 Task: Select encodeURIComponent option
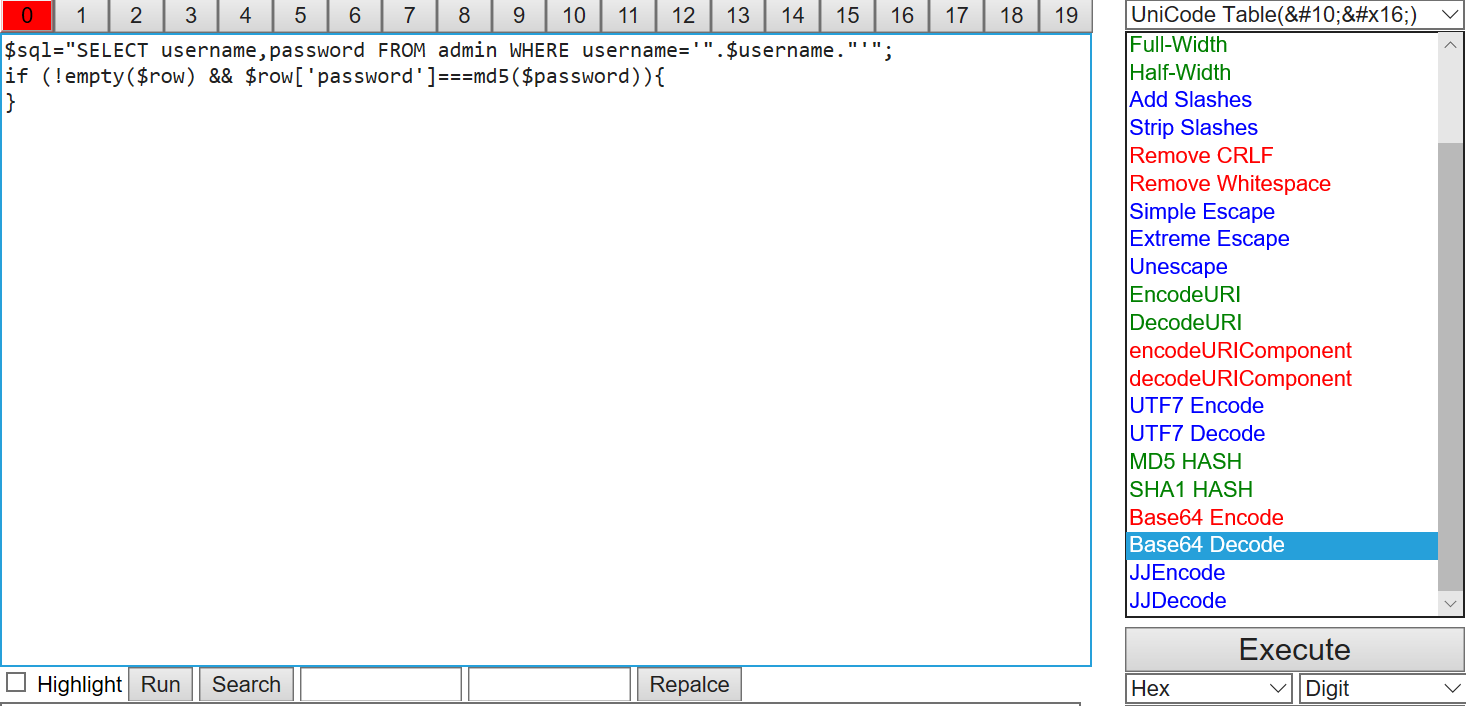[x=1282, y=351]
